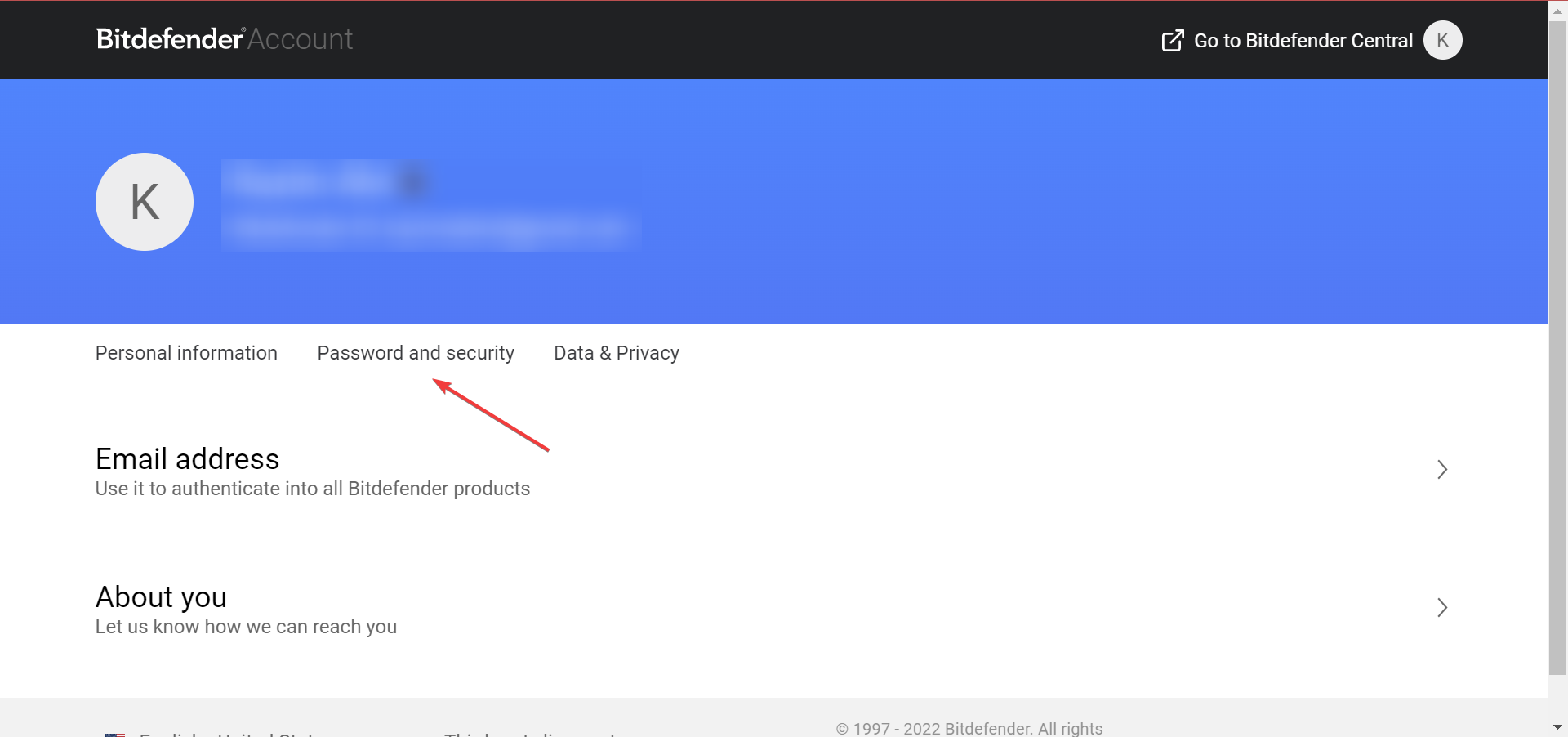Open the About you section heading
This screenshot has width=1568, height=737.
[x=161, y=597]
